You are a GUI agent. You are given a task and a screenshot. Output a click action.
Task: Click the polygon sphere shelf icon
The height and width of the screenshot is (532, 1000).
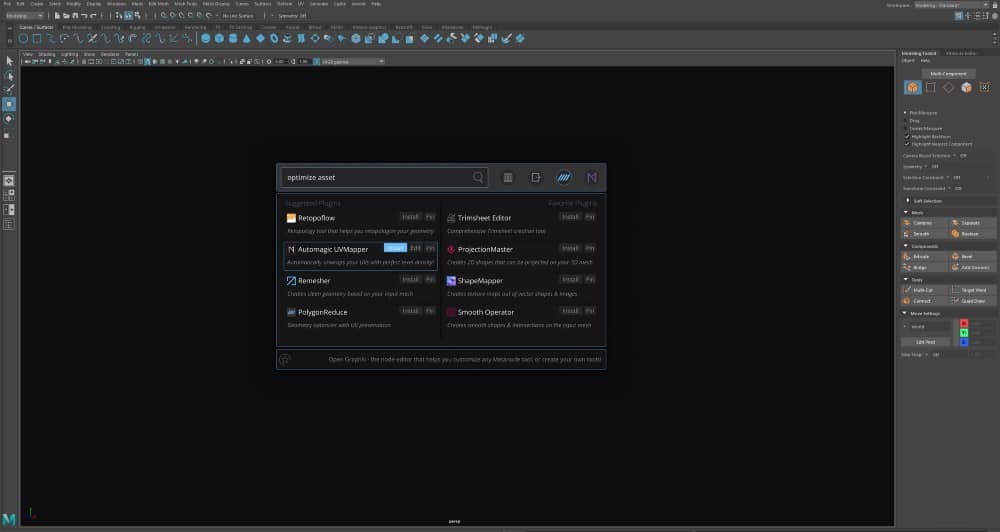[x=205, y=38]
